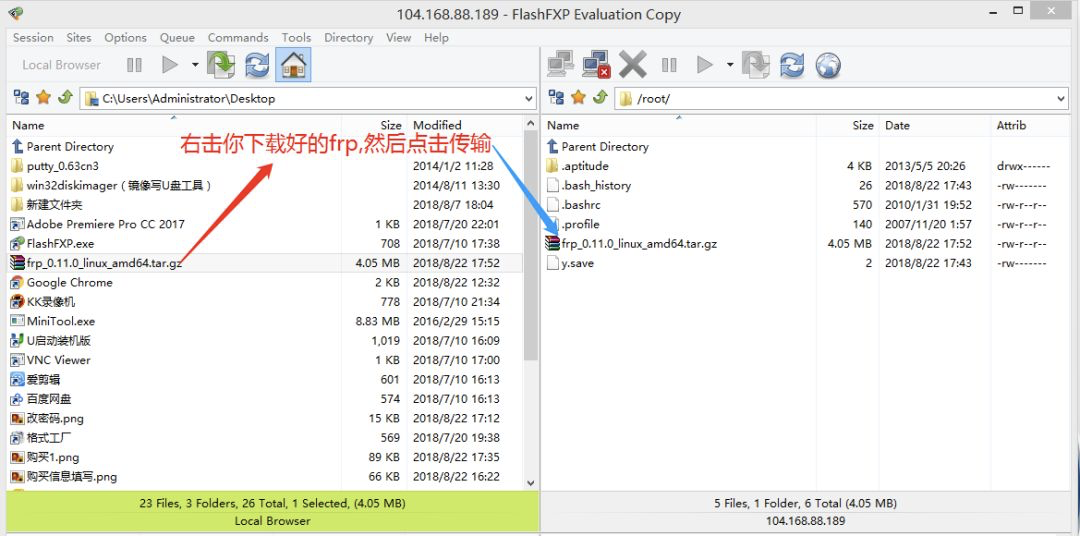Click the remote pane play icon
This screenshot has height=536, width=1080.
pyautogui.click(x=704, y=65)
